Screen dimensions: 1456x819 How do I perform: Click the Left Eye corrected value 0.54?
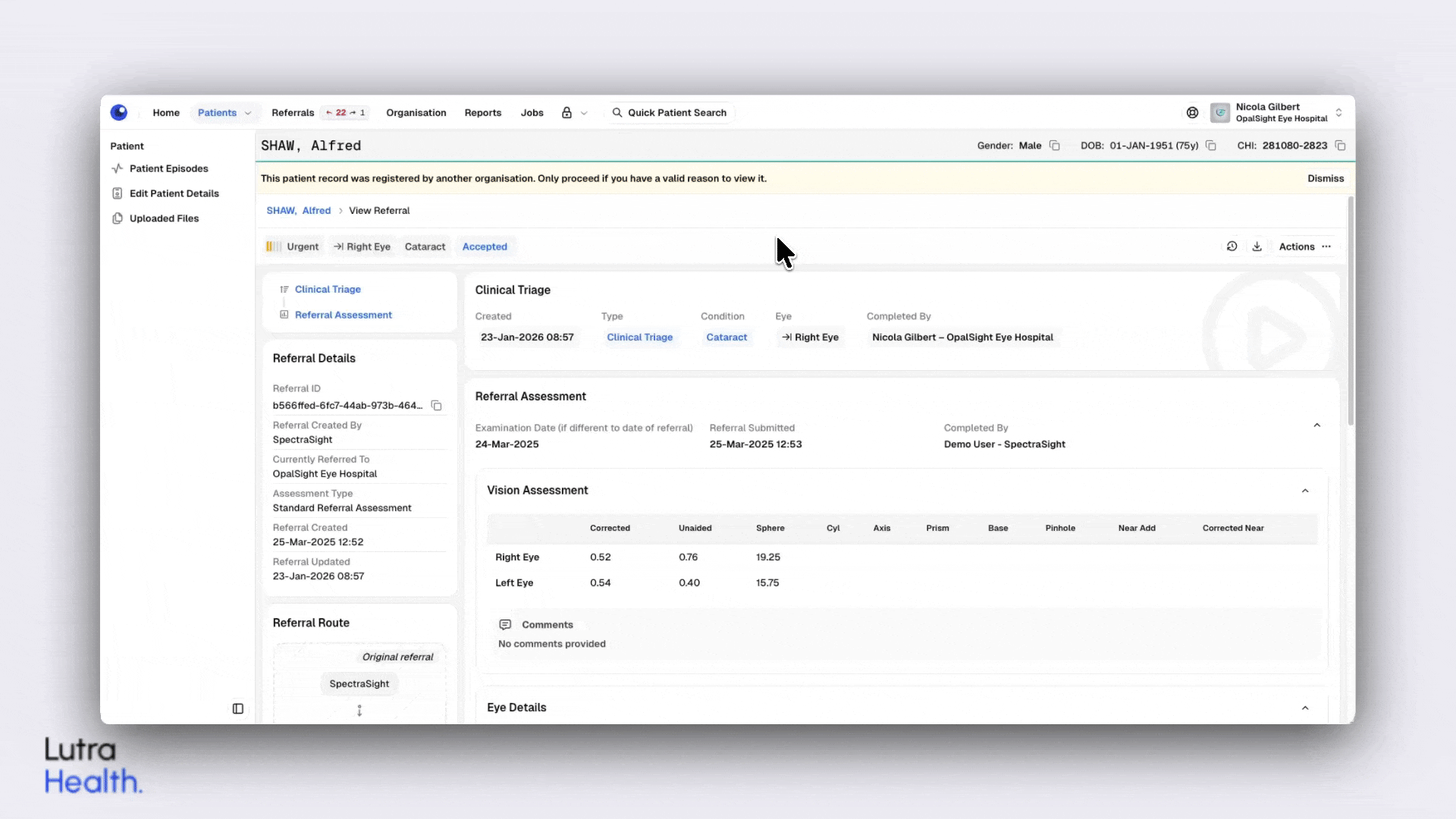point(601,583)
